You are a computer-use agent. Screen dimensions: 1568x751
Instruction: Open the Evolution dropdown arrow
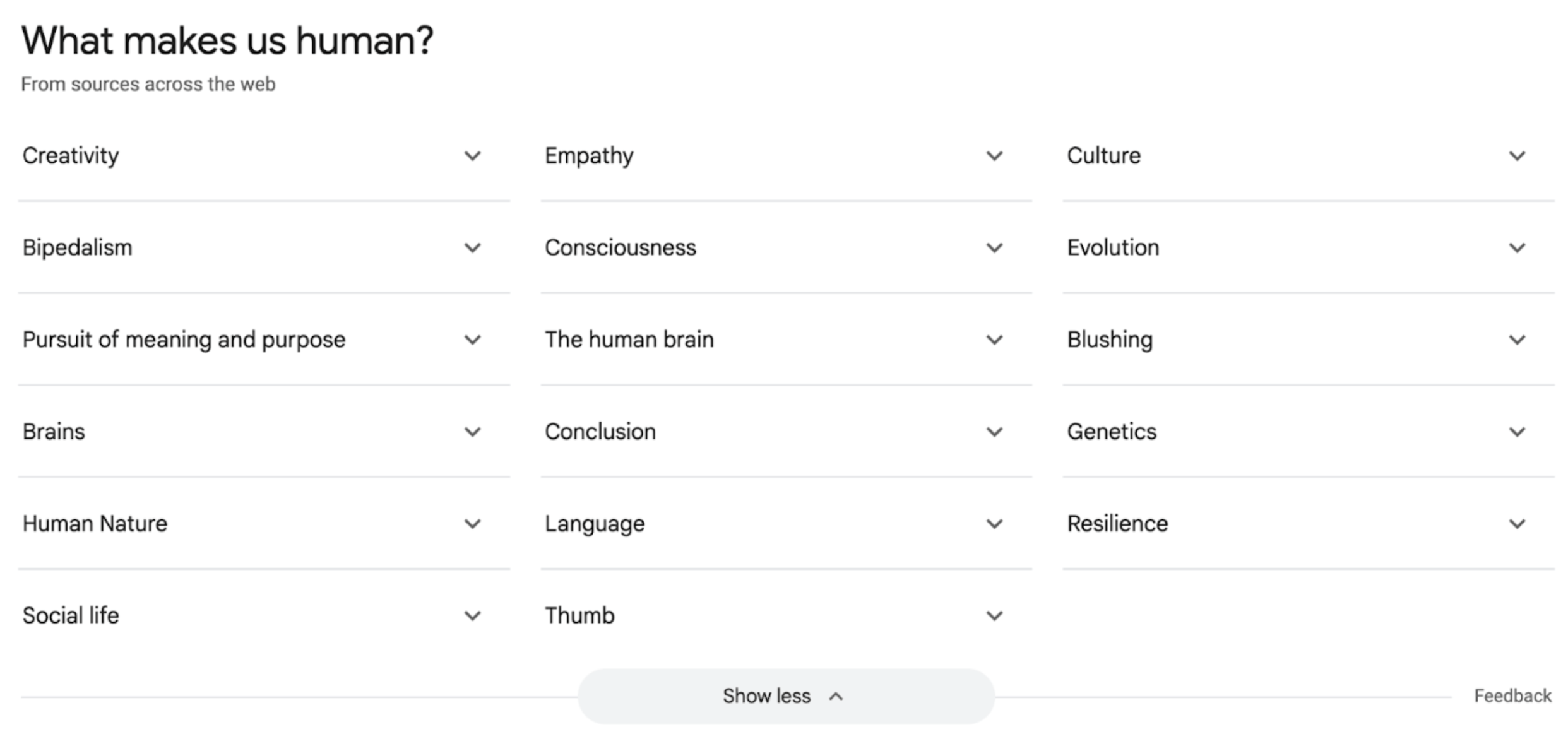(1516, 247)
